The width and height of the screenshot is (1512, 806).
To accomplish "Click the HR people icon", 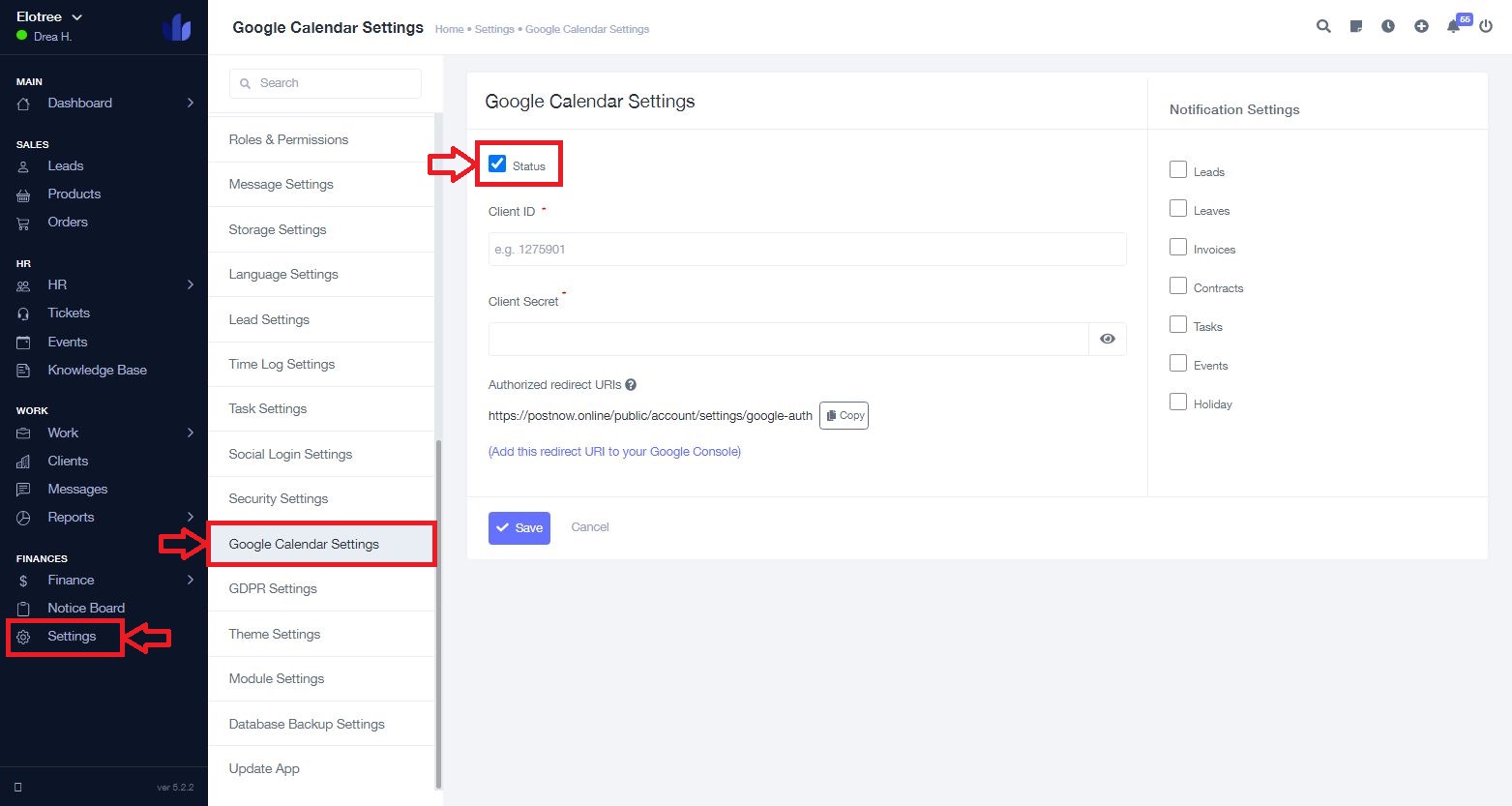I will click(x=23, y=285).
